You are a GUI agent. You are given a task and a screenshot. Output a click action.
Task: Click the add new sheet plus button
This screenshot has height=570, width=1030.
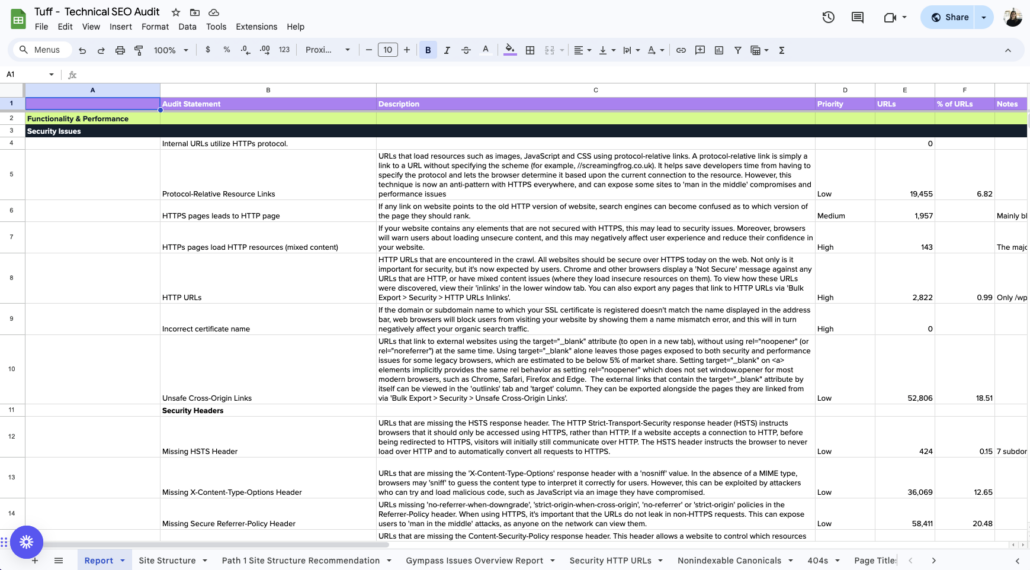[35, 561]
